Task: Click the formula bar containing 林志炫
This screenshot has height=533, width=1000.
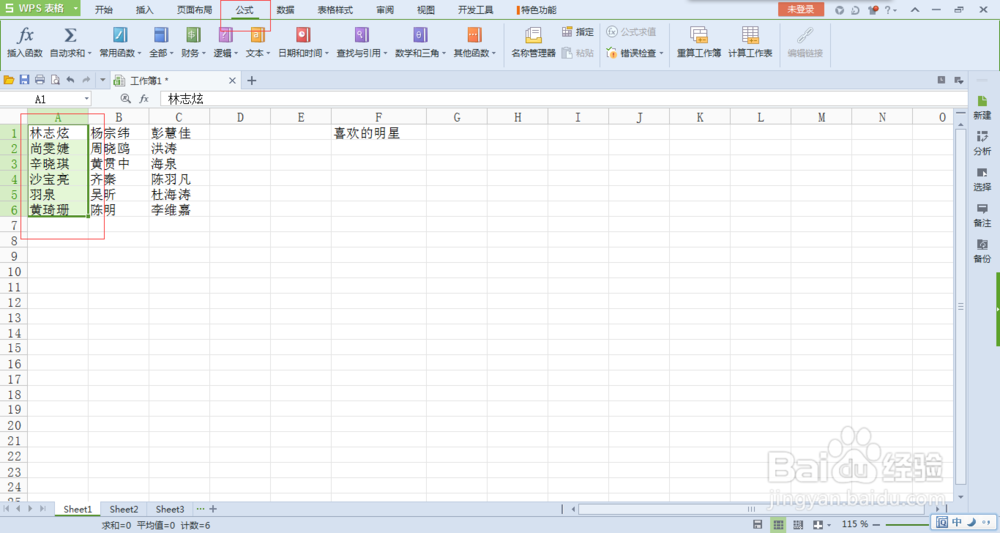Action: [x=564, y=99]
